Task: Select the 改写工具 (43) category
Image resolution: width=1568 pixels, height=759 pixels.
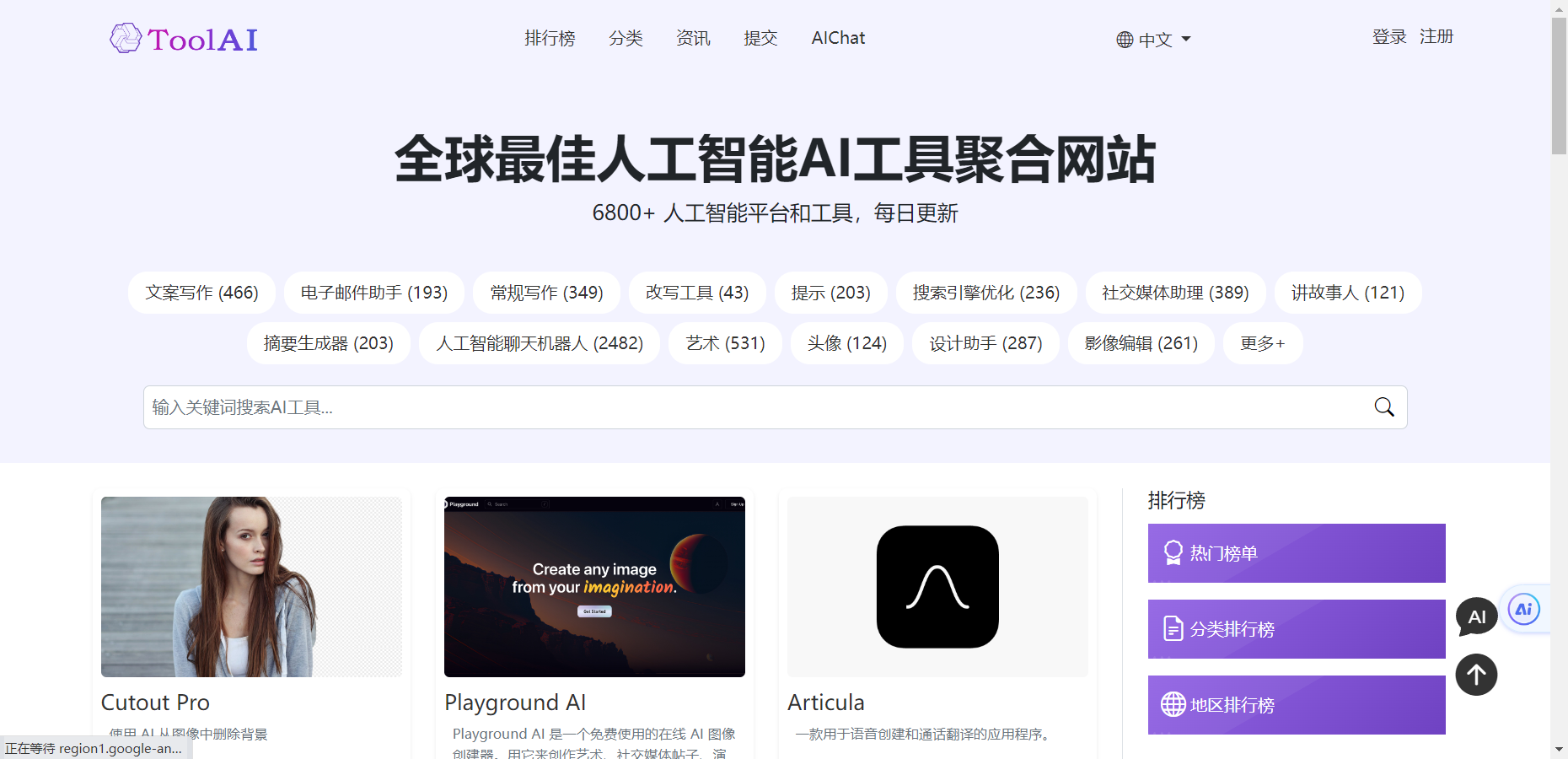Action: pos(697,293)
